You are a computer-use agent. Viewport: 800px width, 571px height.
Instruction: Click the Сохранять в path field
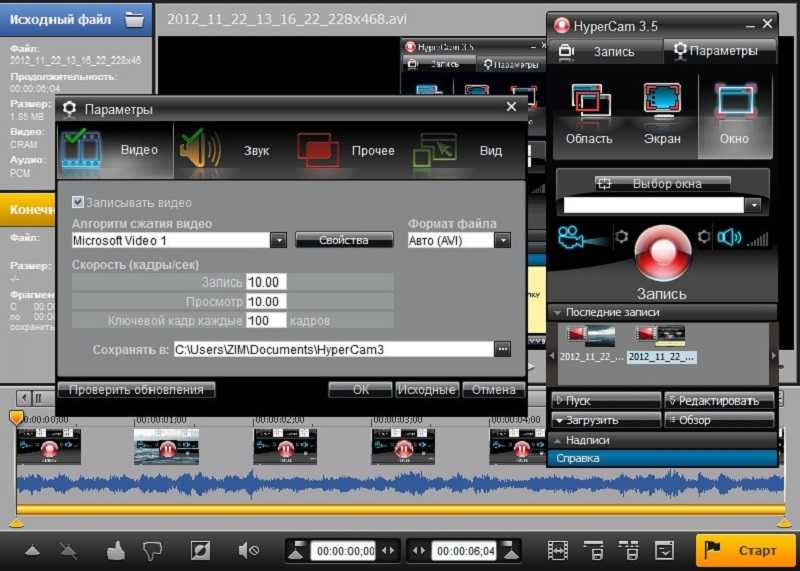point(334,350)
